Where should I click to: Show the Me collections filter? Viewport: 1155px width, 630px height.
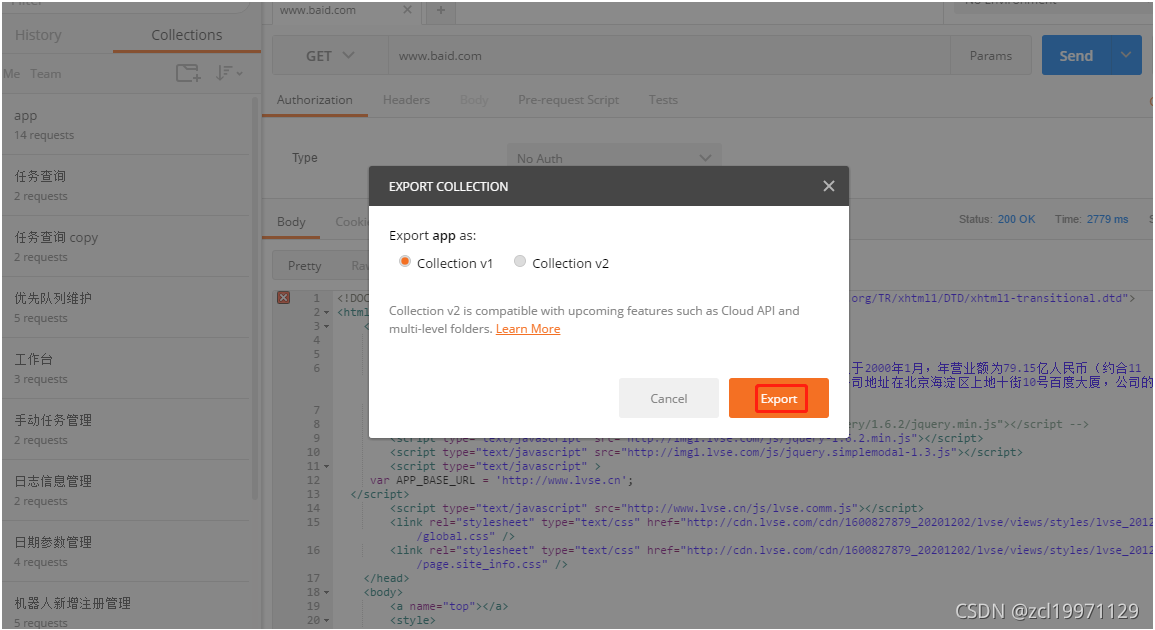click(11, 74)
